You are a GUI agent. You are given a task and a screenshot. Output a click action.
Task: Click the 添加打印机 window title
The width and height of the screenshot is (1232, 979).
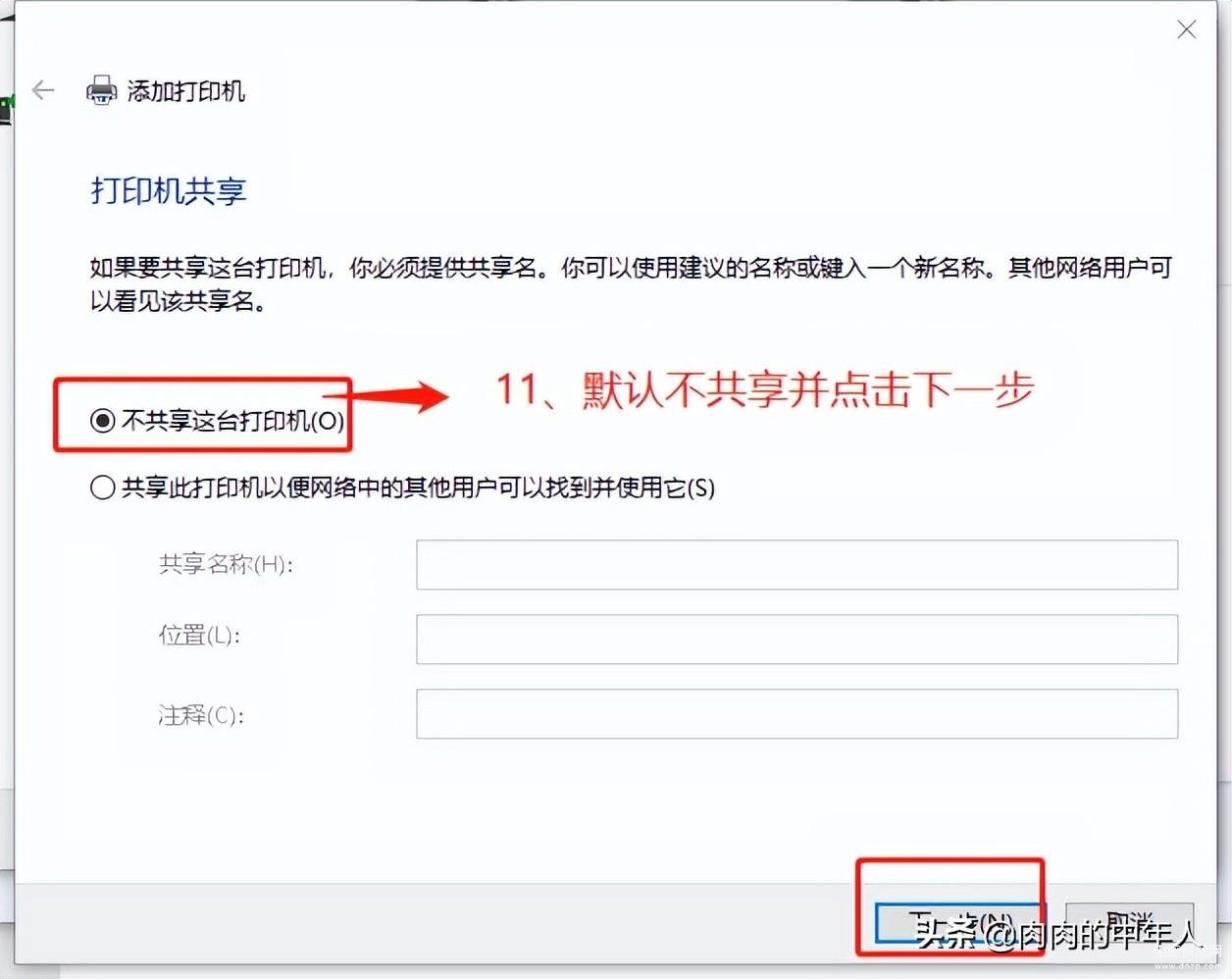click(186, 91)
